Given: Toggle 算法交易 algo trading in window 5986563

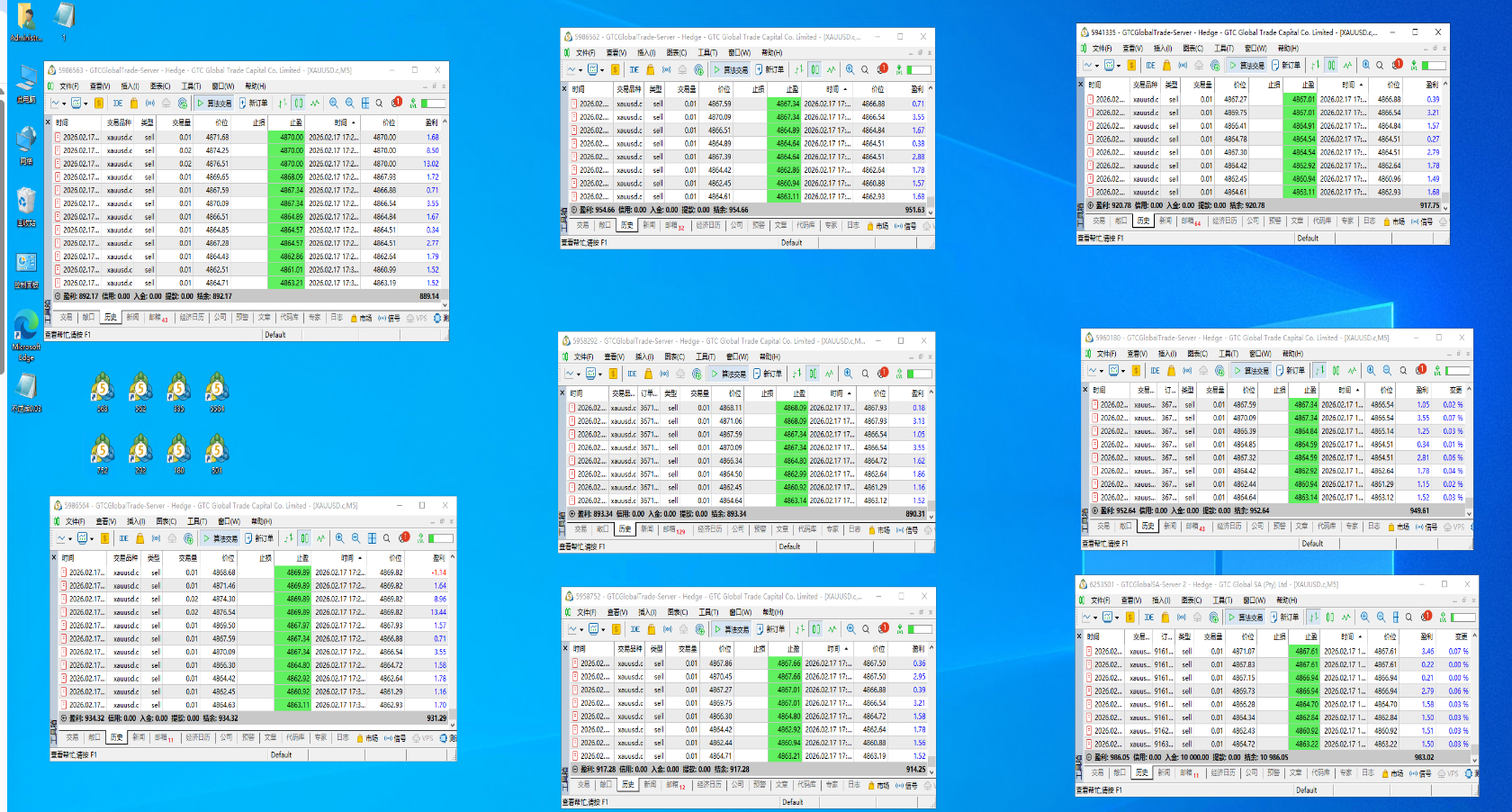Looking at the screenshot, I should tap(214, 104).
